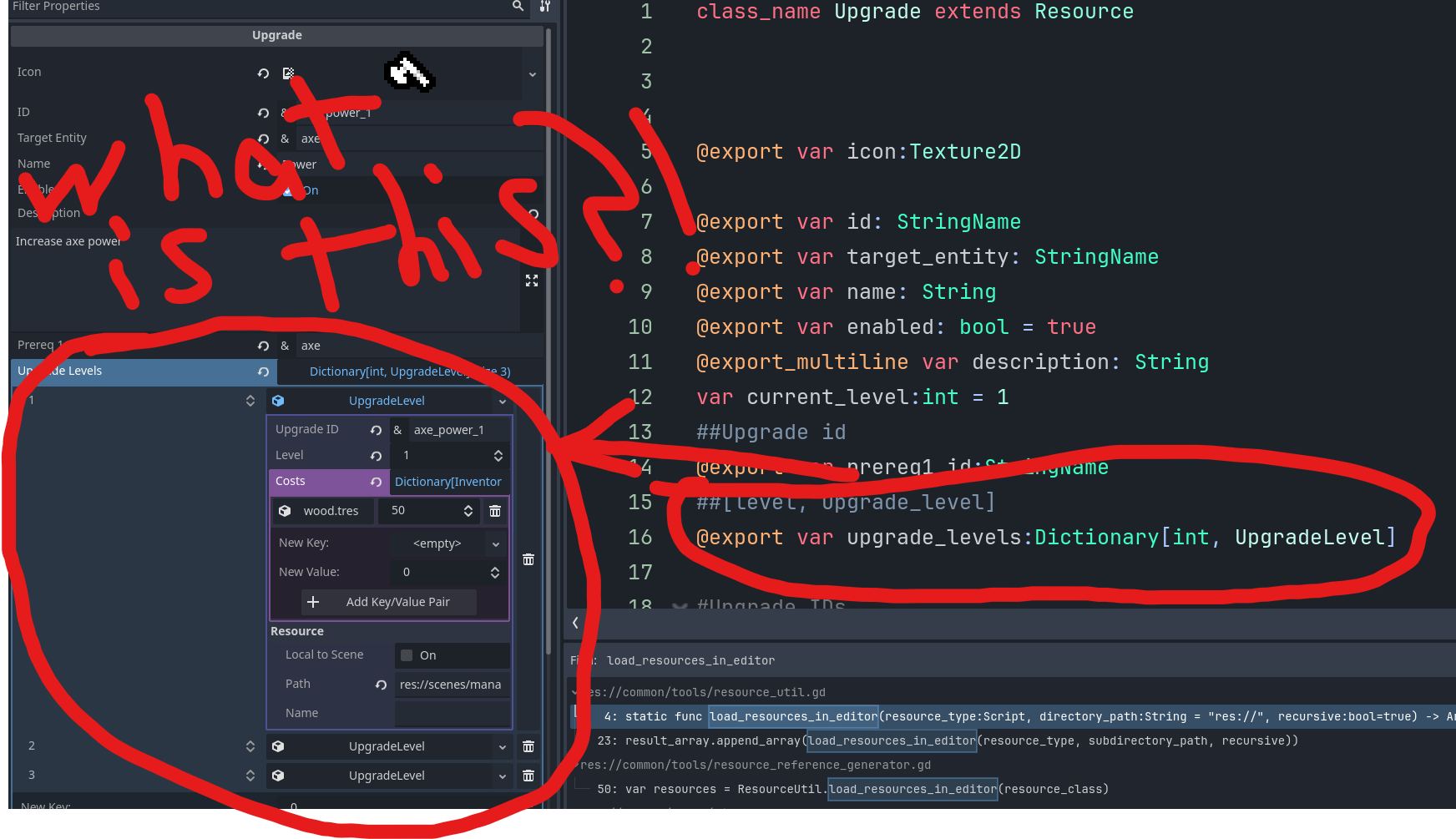The image size is (1456, 839).
Task: Revert the Path property in Resource section
Action: [x=381, y=685]
